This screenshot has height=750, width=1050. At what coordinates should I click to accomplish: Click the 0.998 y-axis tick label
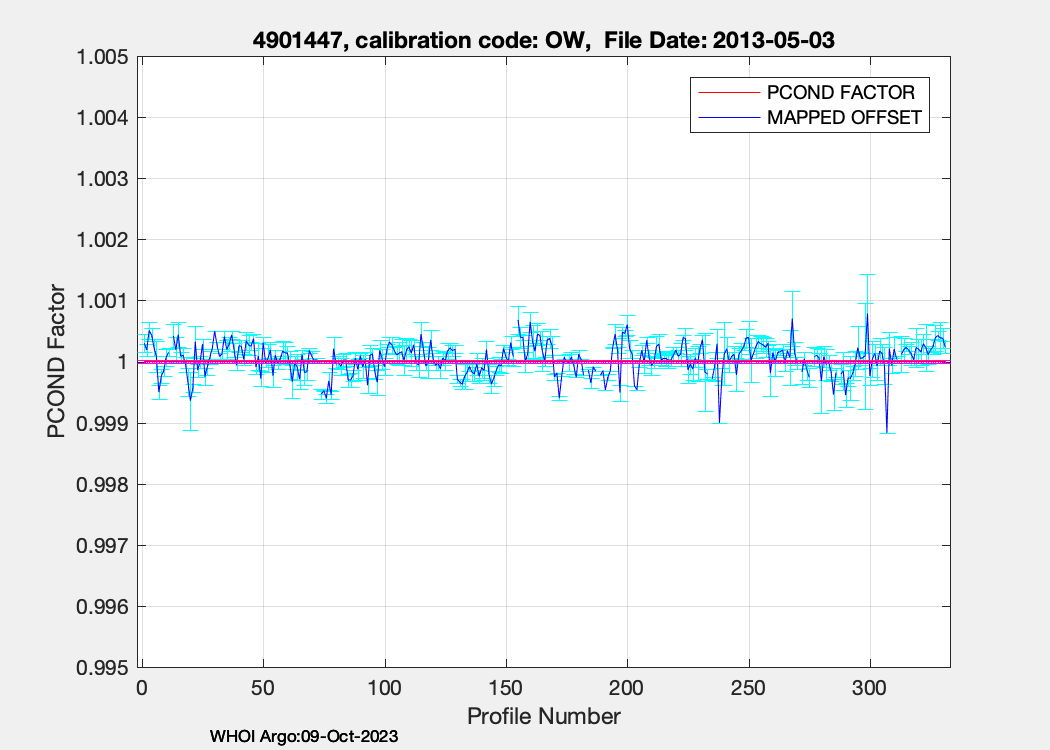click(103, 484)
